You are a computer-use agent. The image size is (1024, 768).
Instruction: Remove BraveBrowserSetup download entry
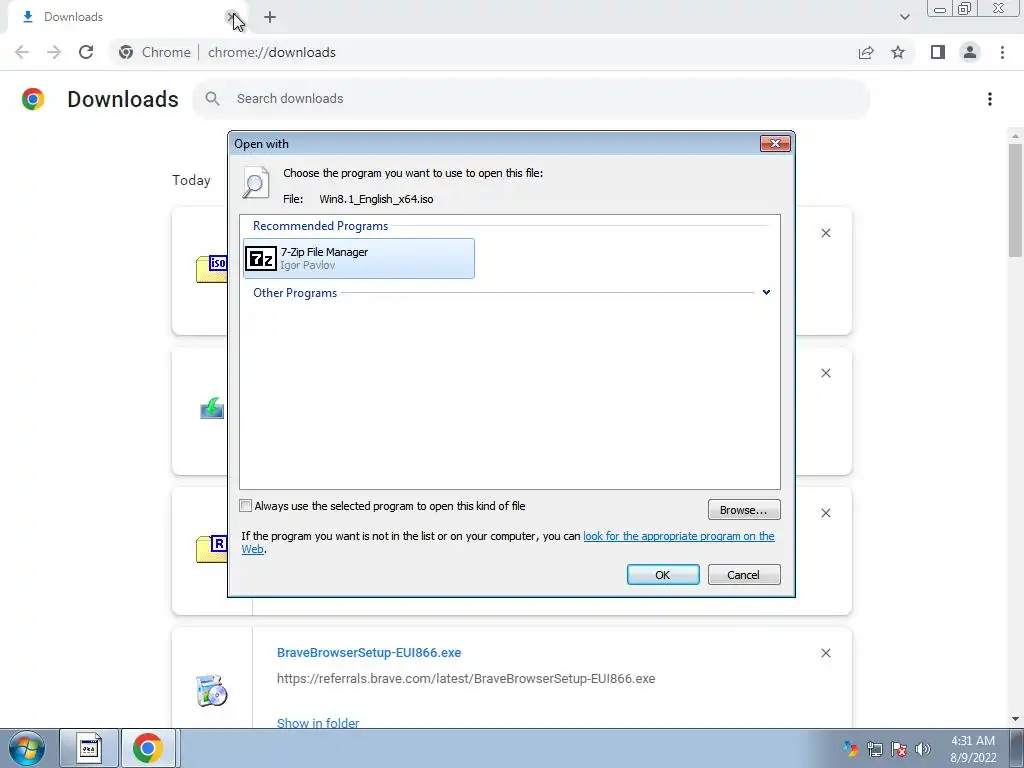tap(825, 653)
